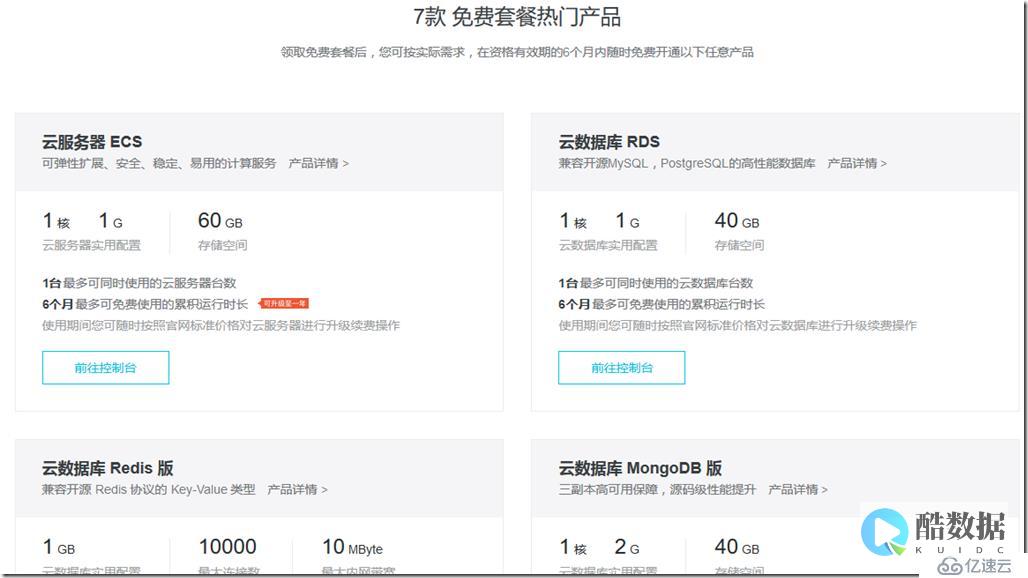
Task: Click the 7款 免费套餐热门产品 page title
Action: click(x=517, y=16)
